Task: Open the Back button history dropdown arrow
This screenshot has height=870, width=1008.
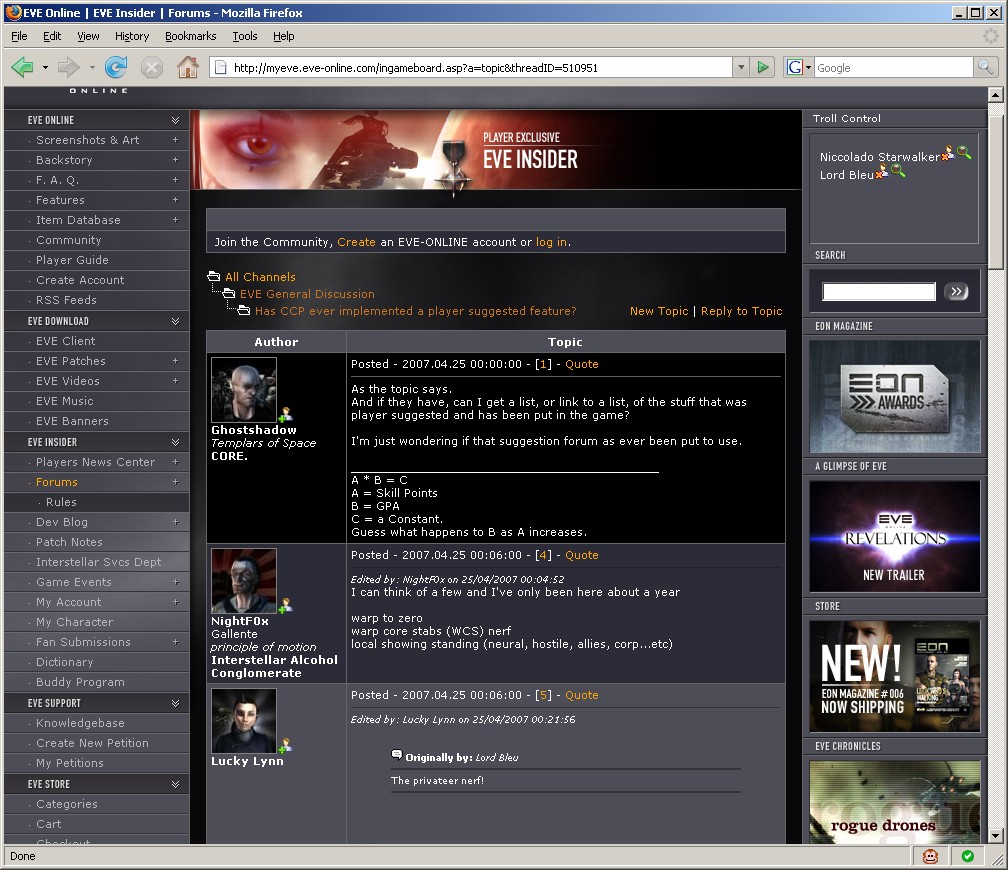Action: pyautogui.click(x=45, y=67)
